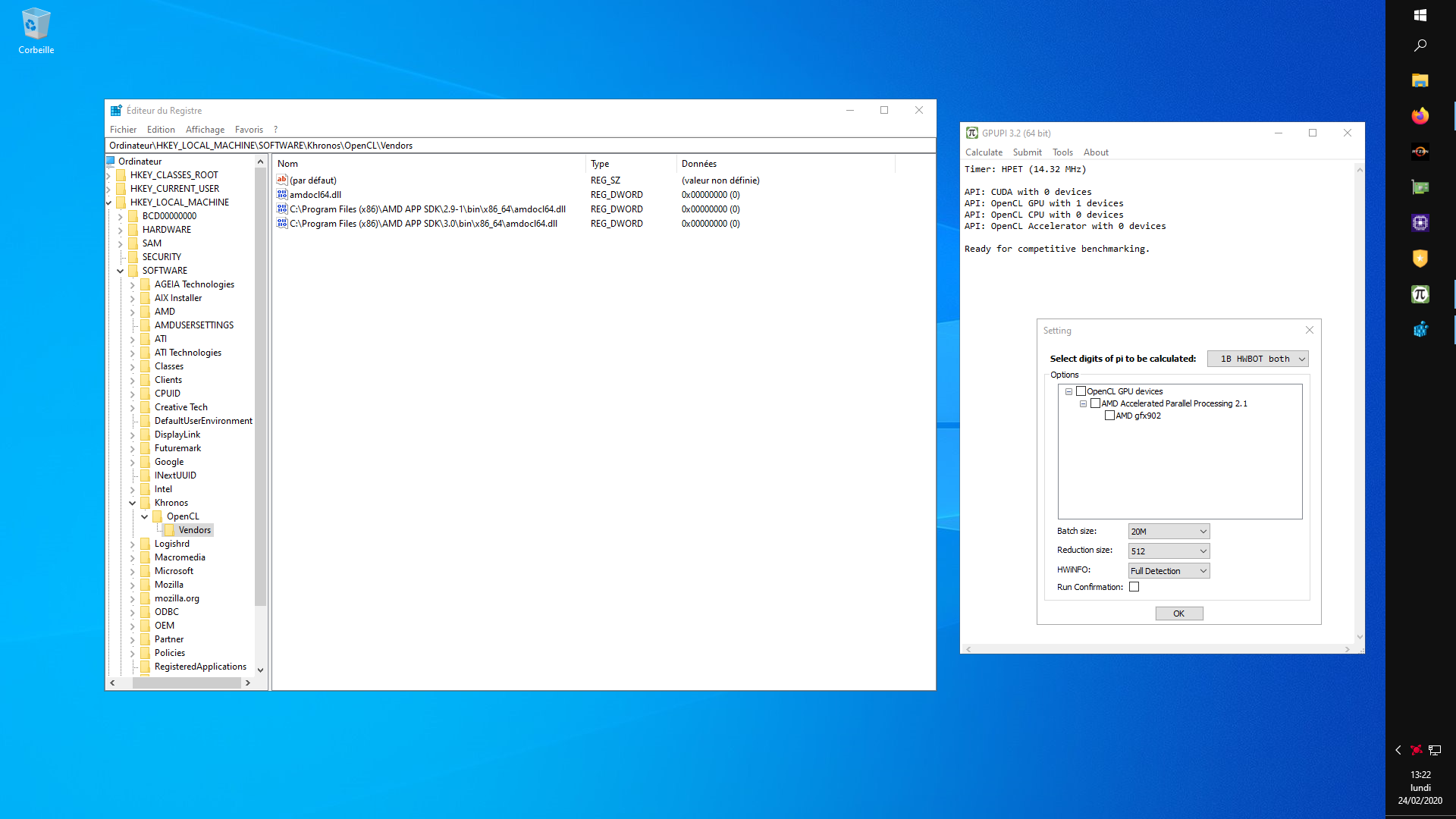The height and width of the screenshot is (819, 1456).
Task: Click Registry Editor title bar app icon
Action: [x=116, y=111]
